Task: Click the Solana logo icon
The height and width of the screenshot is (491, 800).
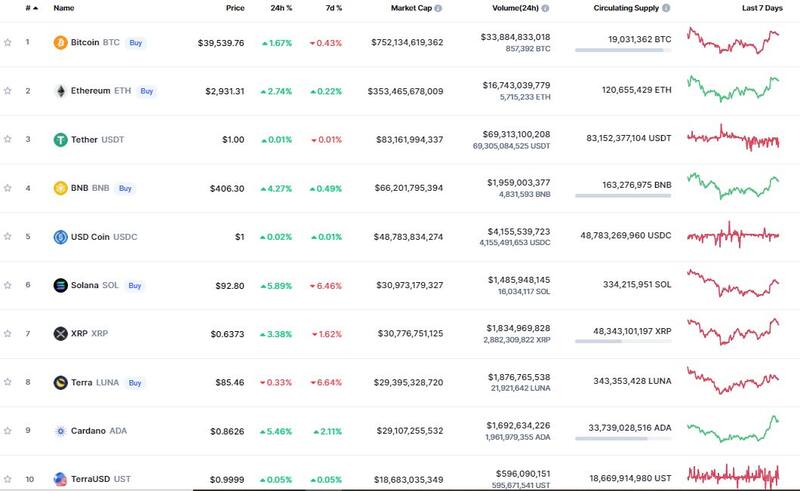Action: point(60,285)
